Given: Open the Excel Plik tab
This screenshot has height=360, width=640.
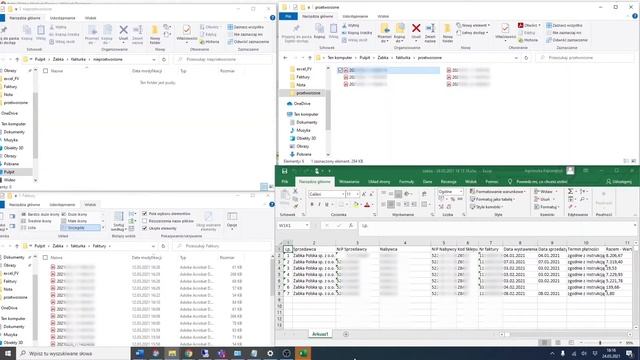Looking at the screenshot, I should [x=285, y=182].
